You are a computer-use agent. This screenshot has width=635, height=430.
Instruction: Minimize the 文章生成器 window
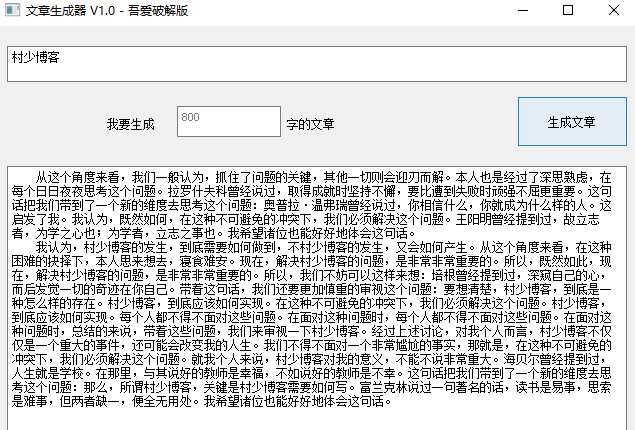(521, 11)
